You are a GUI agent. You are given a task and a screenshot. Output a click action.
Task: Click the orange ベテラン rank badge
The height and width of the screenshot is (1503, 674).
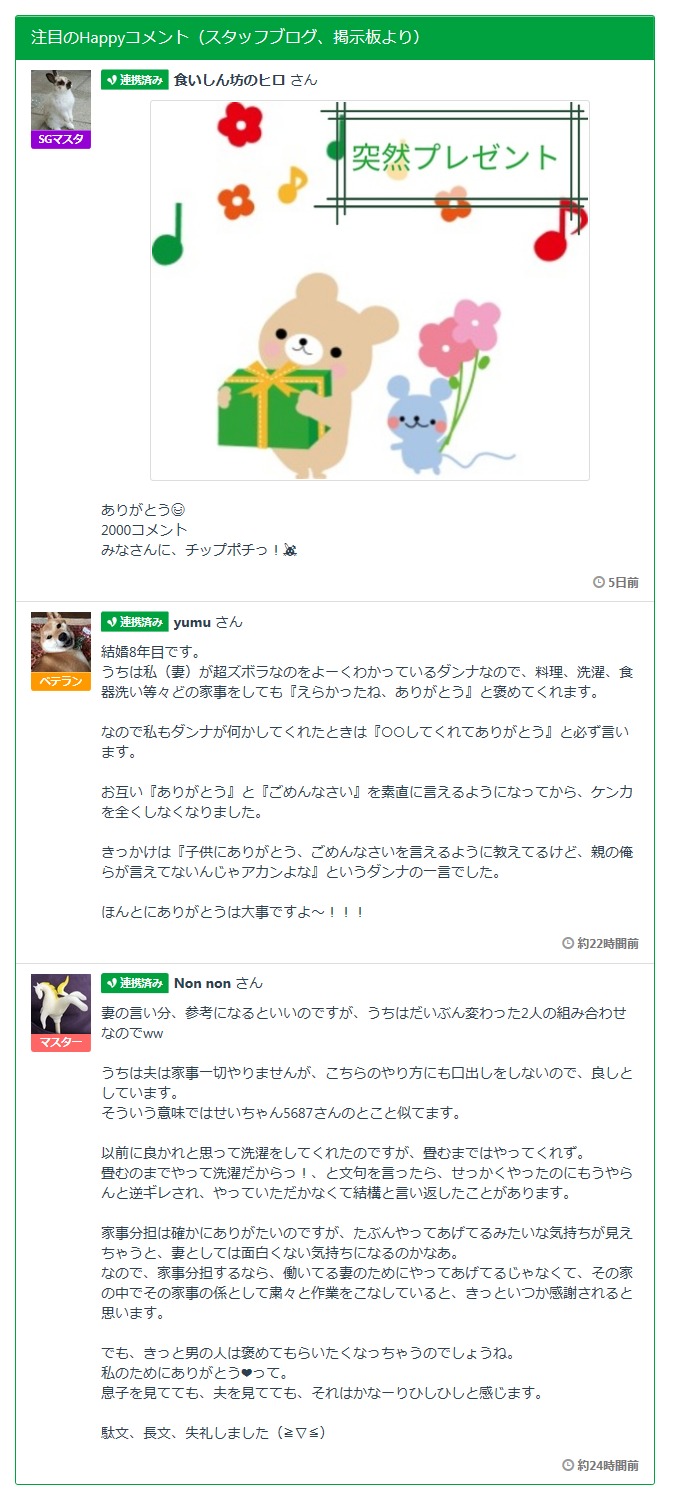click(x=61, y=681)
